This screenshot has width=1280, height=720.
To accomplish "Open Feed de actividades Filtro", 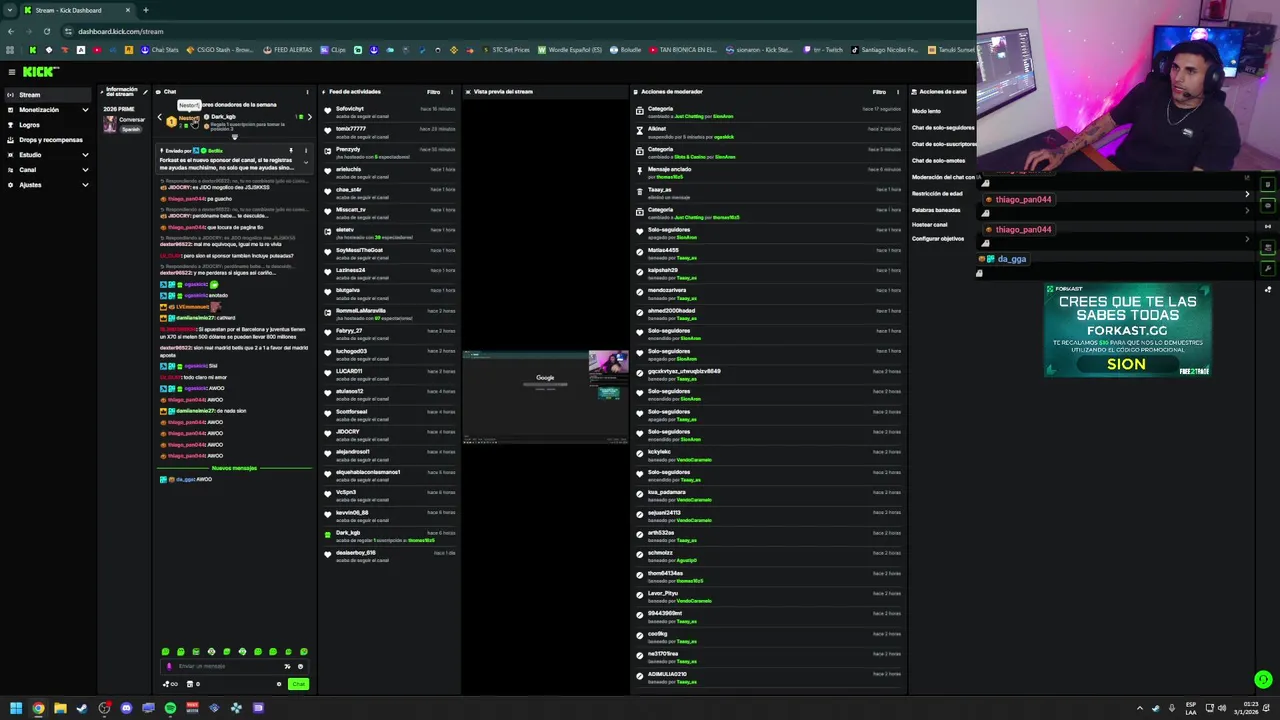I will pyautogui.click(x=433, y=92).
